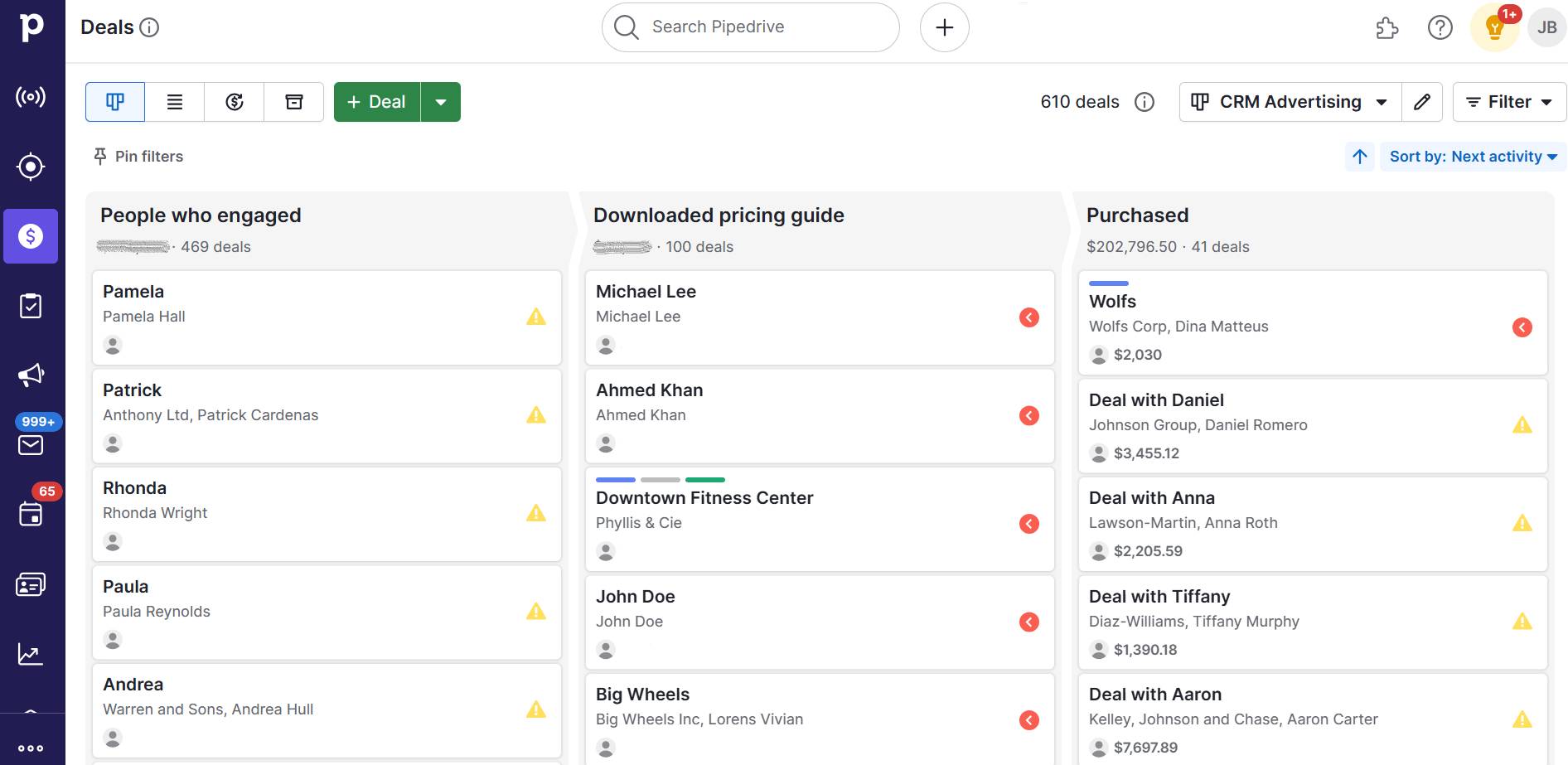Open the Activities calendar icon in sidebar
Screen dimensions: 1568x765
31,515
